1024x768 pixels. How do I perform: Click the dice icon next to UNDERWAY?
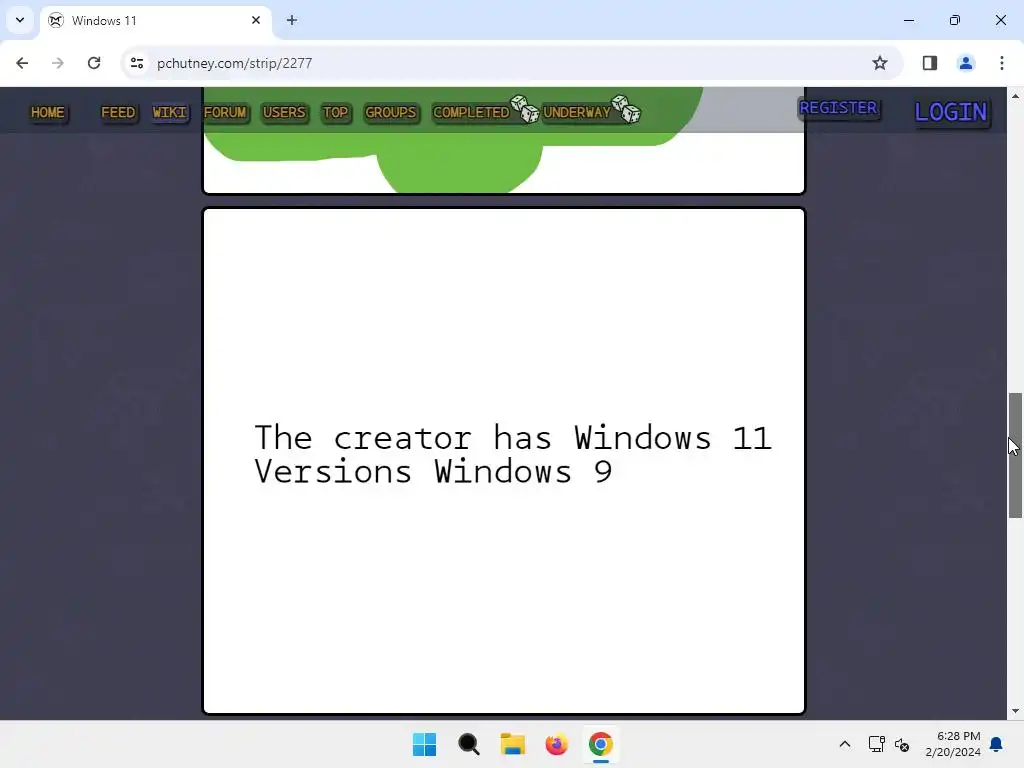[x=626, y=109]
